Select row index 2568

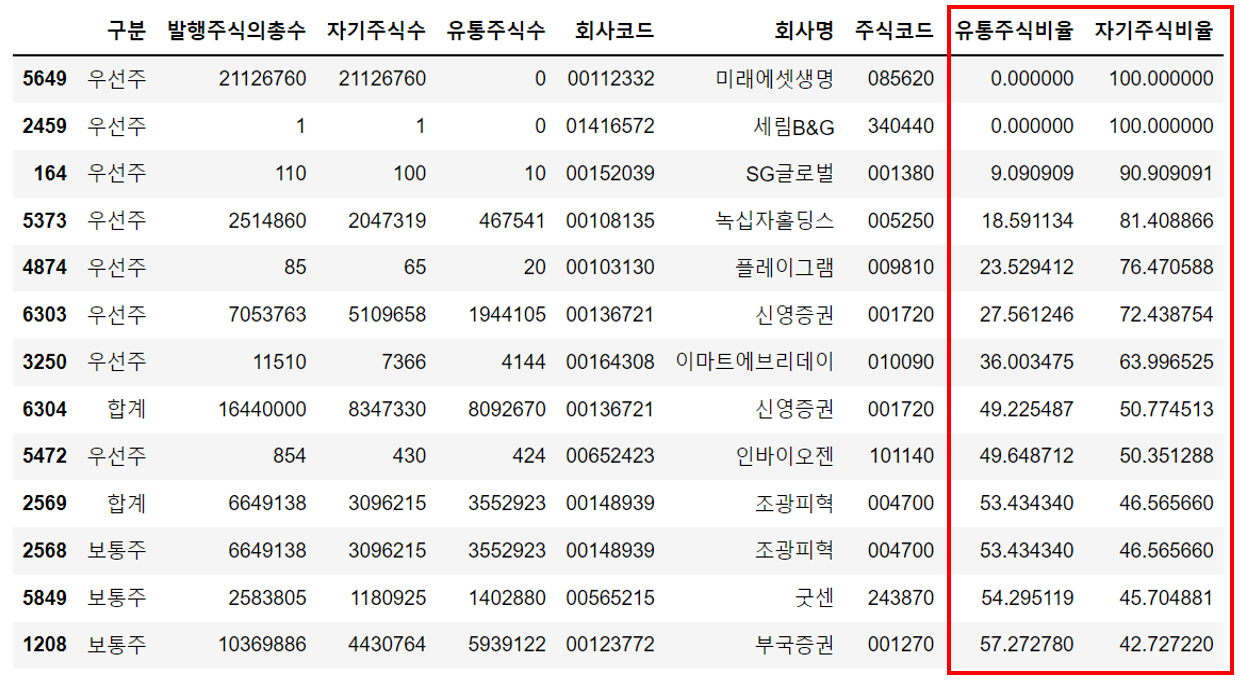pos(45,550)
